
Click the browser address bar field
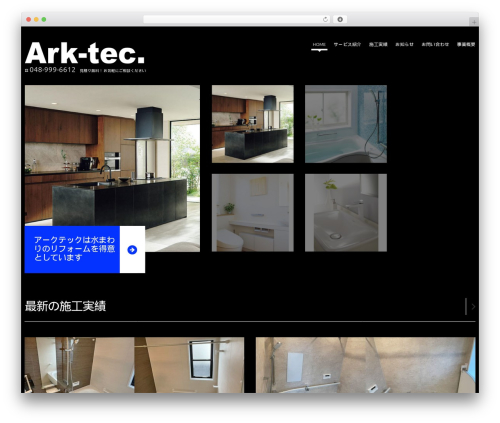(x=237, y=20)
